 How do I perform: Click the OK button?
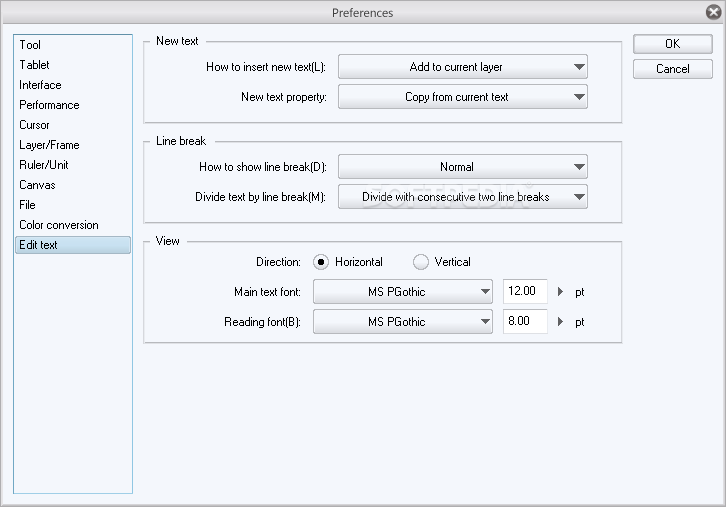[672, 44]
